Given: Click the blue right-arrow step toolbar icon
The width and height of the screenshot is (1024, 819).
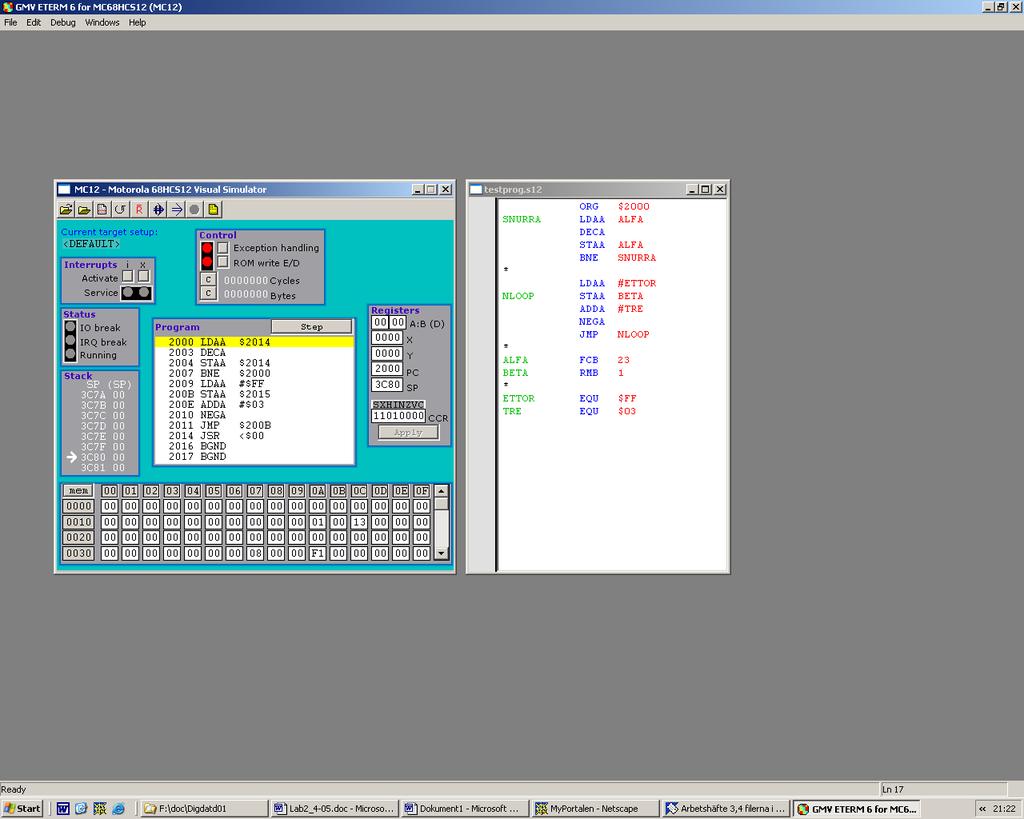Looking at the screenshot, I should point(176,210).
